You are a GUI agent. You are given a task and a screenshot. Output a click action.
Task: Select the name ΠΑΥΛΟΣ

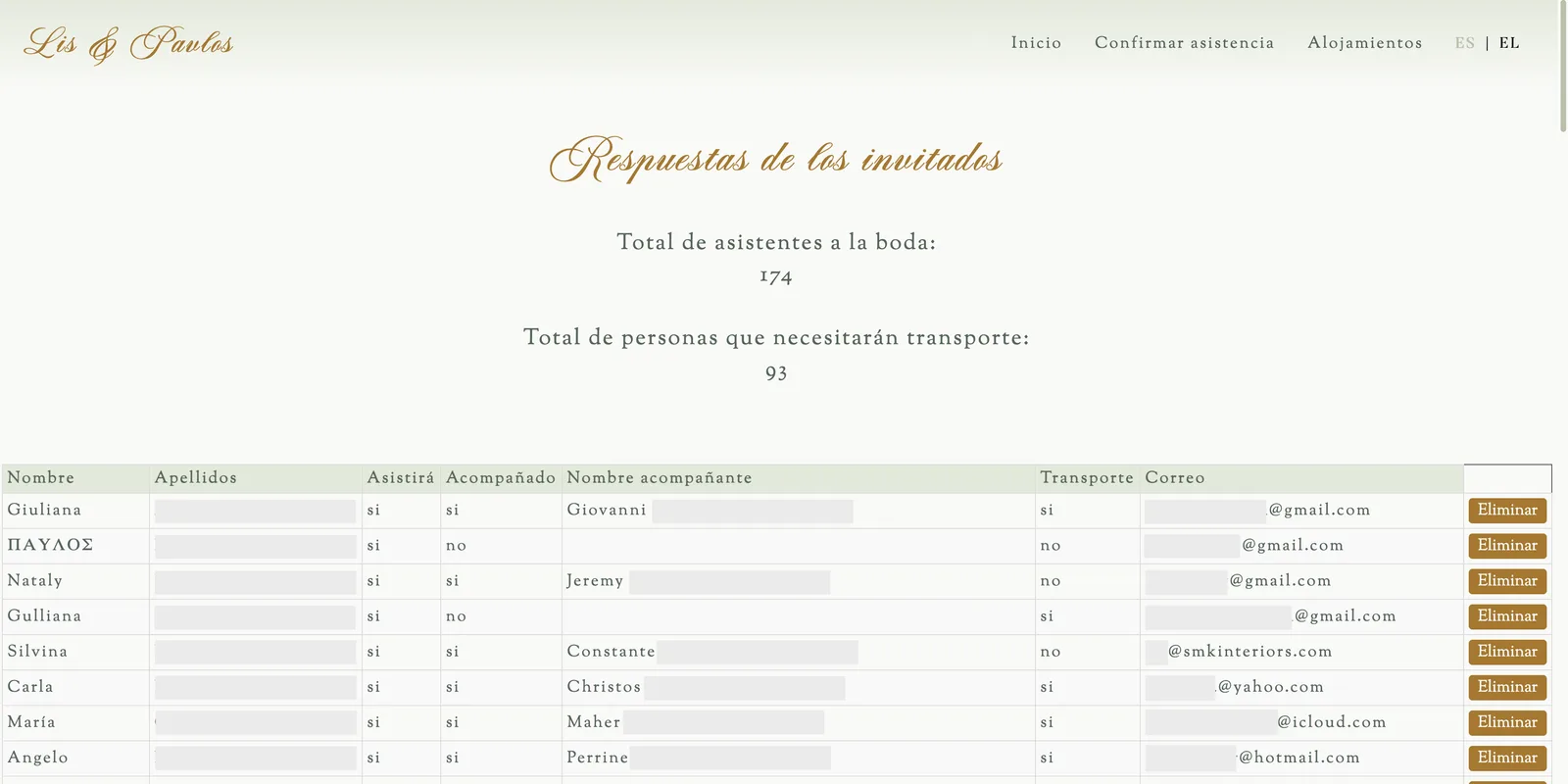click(x=50, y=545)
